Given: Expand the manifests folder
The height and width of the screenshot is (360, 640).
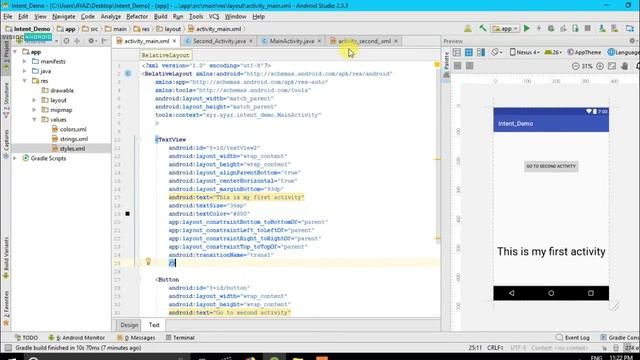Looking at the screenshot, I should (x=24, y=61).
